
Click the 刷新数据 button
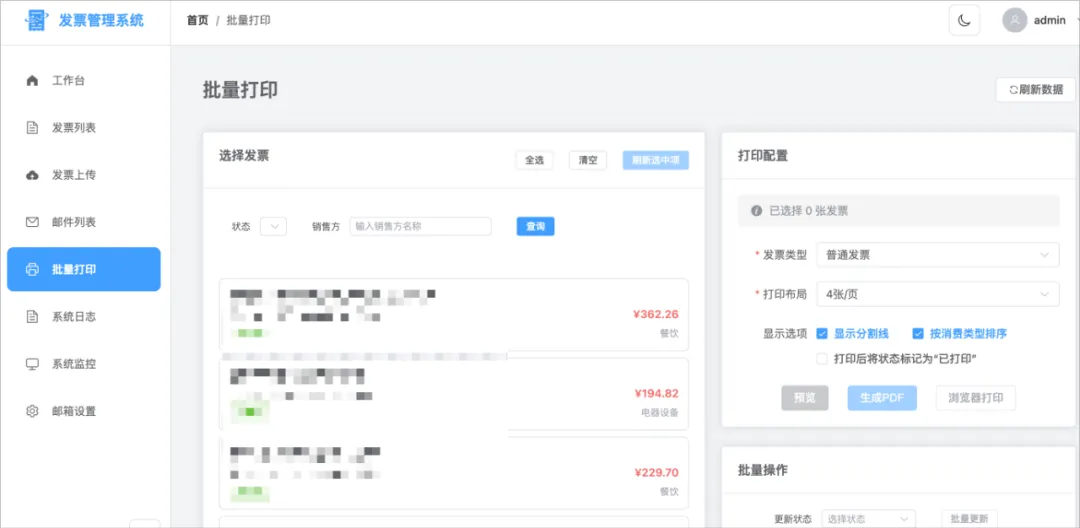coord(1035,89)
